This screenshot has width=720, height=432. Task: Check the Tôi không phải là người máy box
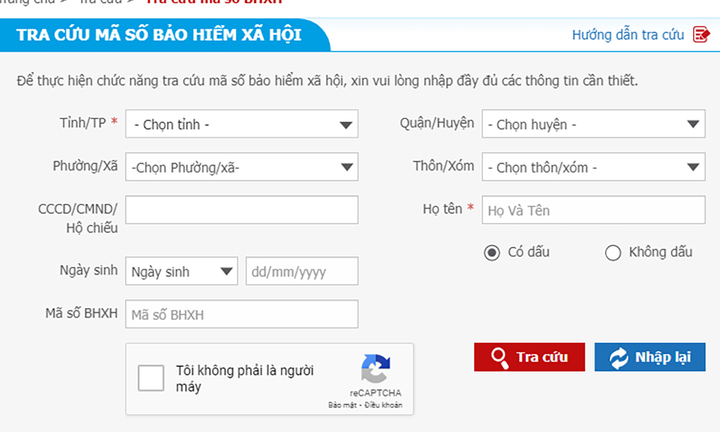[x=151, y=378]
